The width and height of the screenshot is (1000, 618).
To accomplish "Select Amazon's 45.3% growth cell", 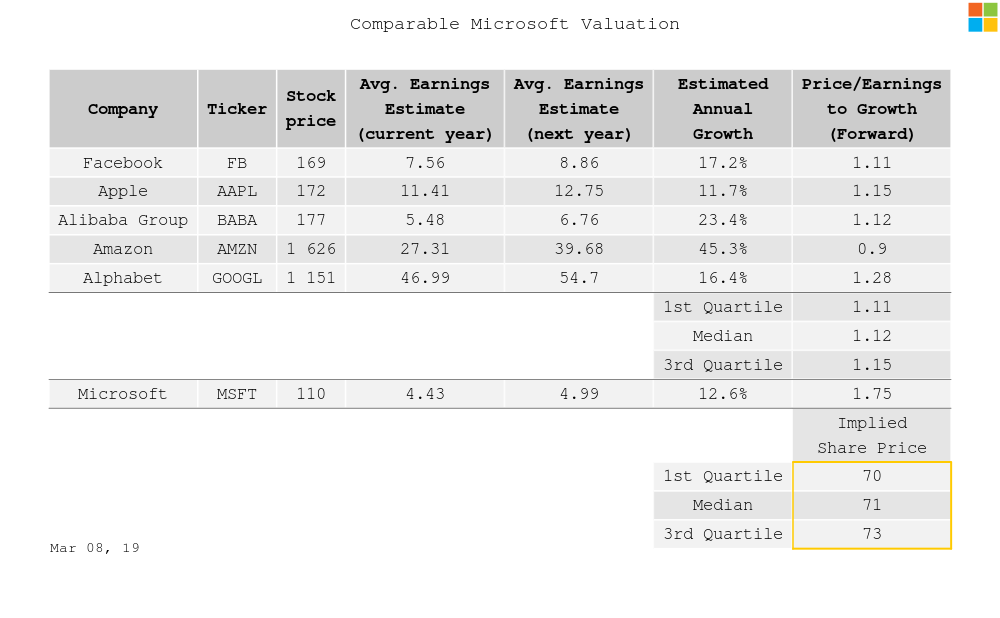I will tap(723, 249).
